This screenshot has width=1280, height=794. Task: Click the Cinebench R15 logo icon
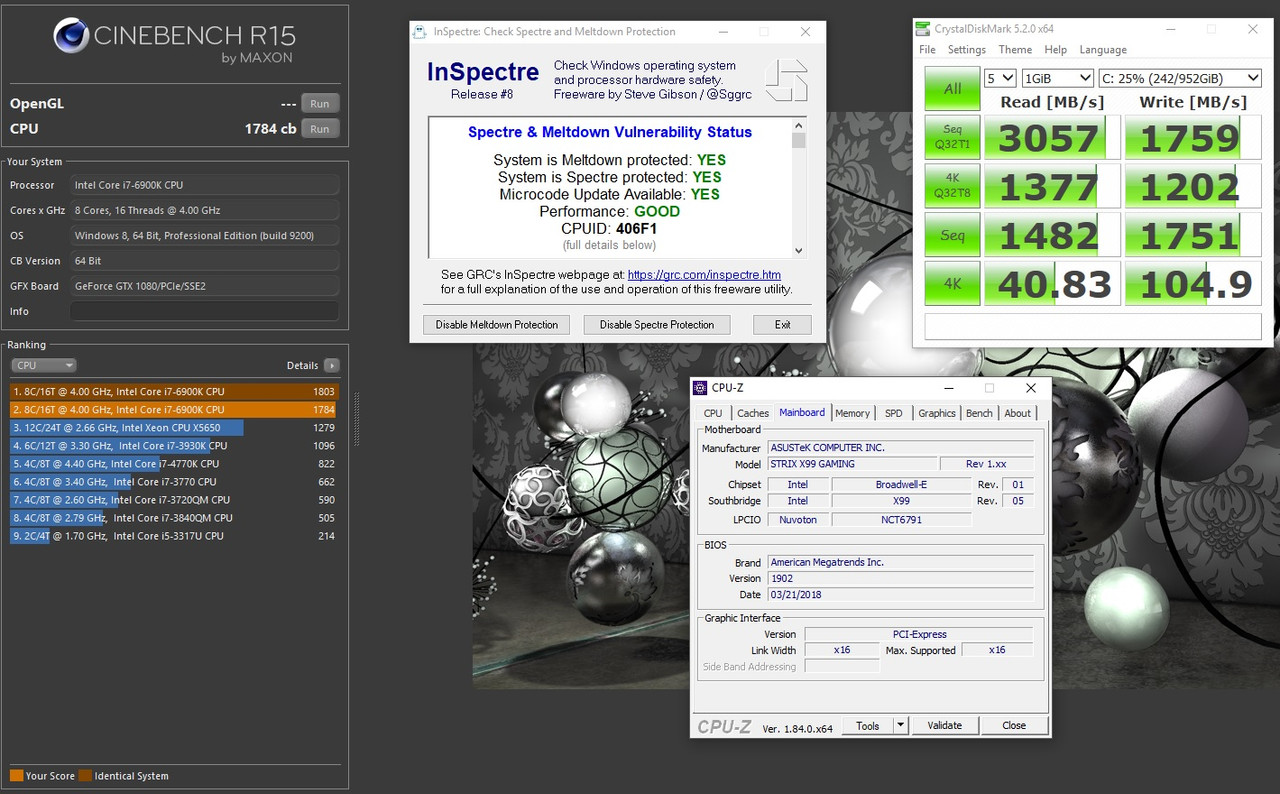click(70, 36)
